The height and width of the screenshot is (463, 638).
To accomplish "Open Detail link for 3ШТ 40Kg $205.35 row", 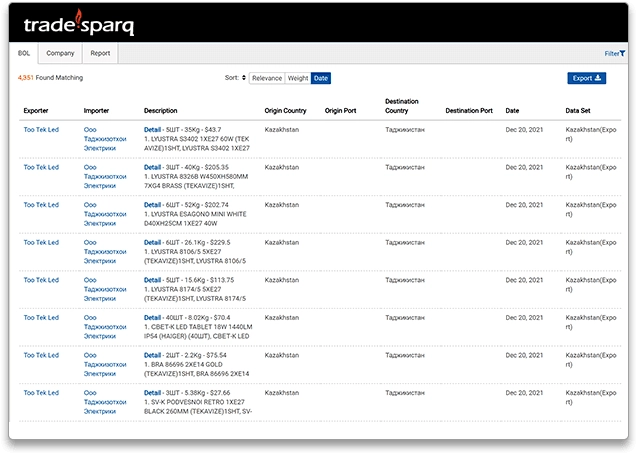I will click(x=153, y=167).
